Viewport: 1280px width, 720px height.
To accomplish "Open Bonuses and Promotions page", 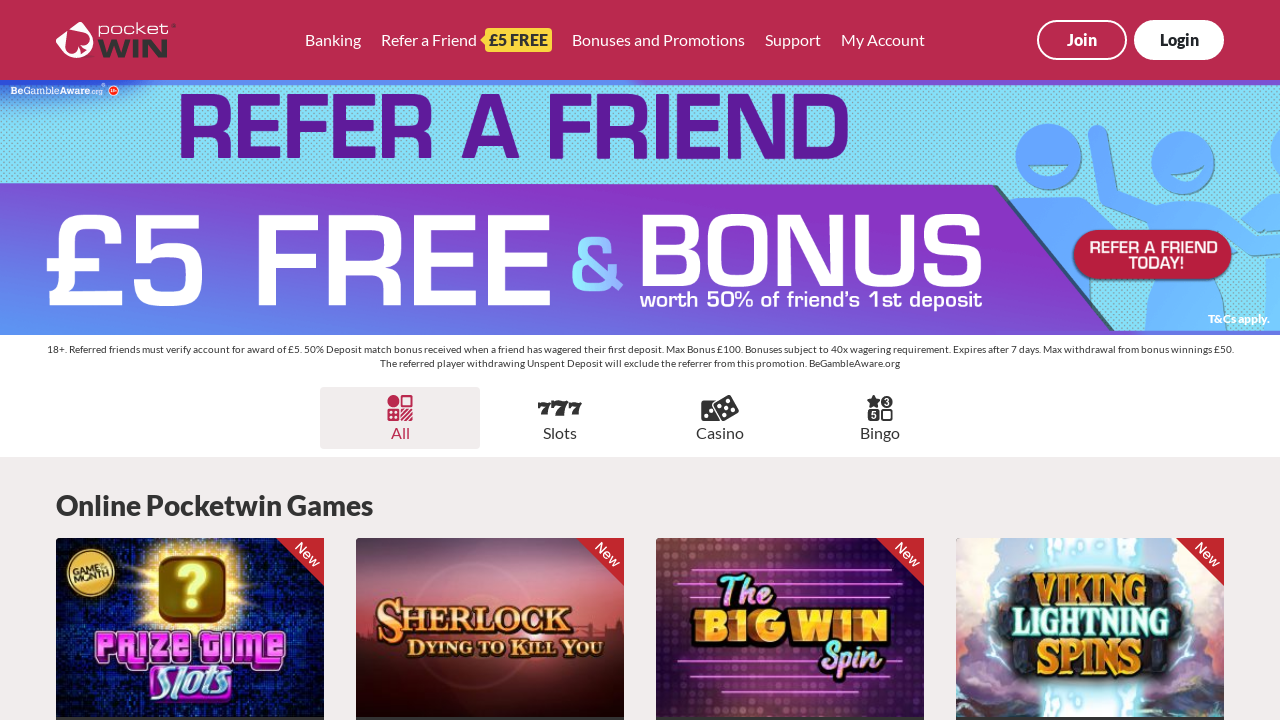I will coord(658,40).
